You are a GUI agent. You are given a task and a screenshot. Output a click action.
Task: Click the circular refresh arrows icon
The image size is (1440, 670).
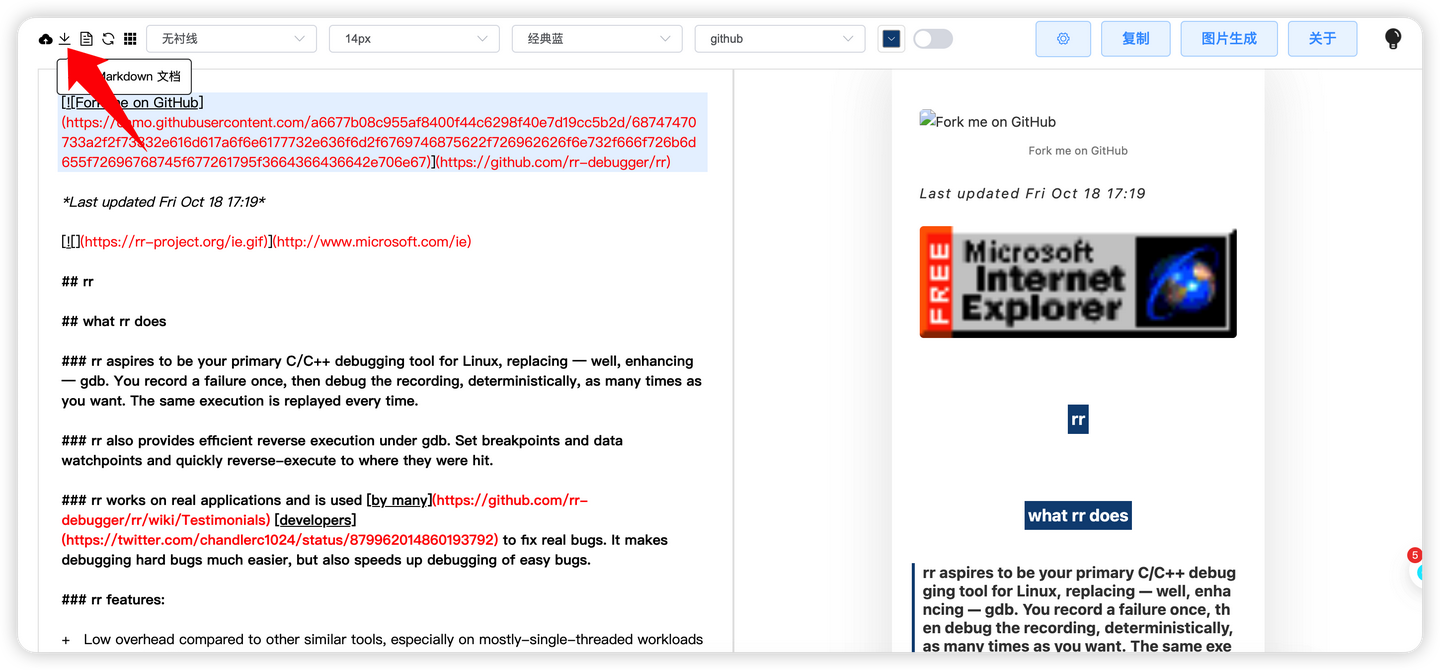pos(108,39)
